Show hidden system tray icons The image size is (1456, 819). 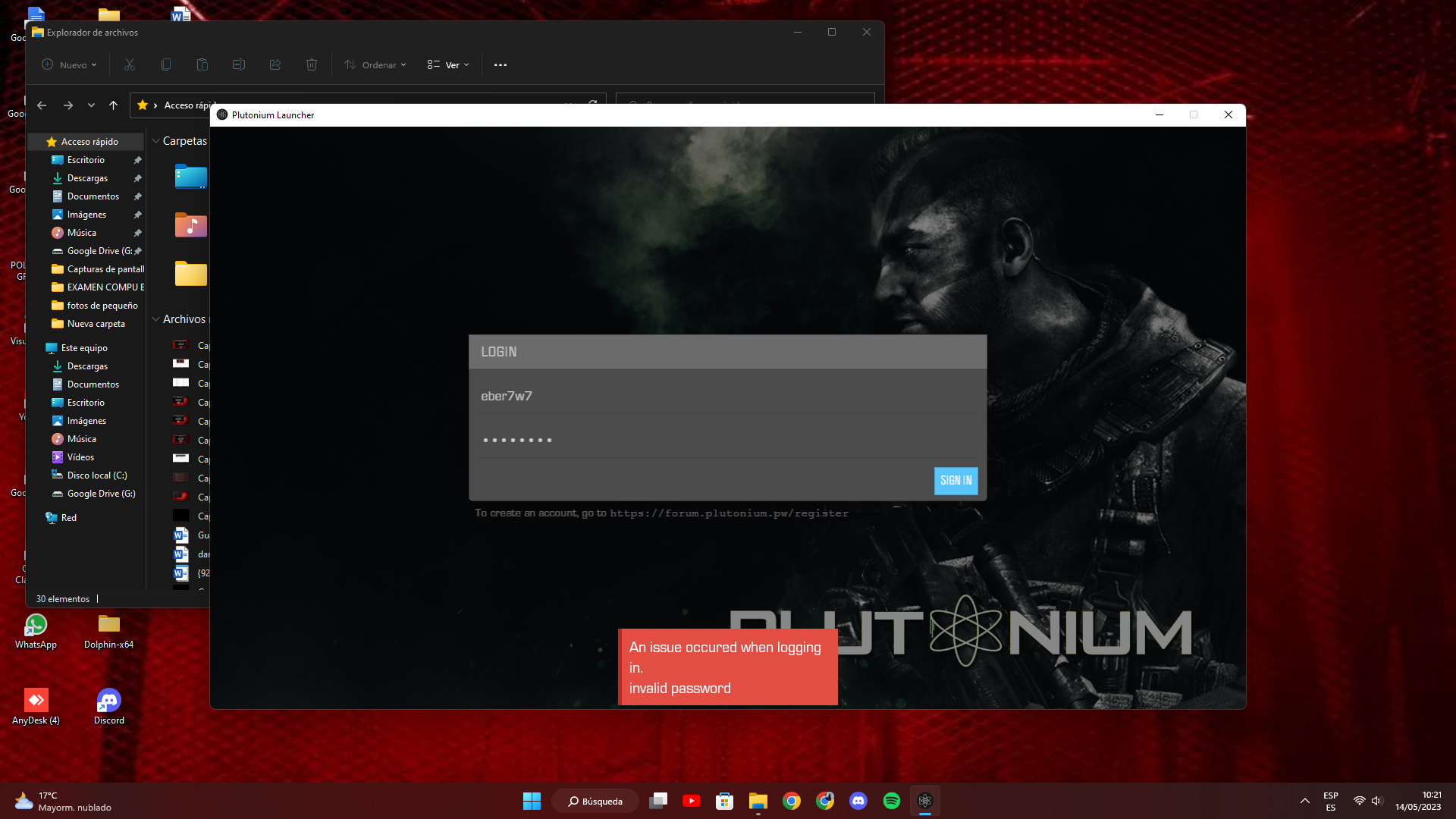point(1305,801)
